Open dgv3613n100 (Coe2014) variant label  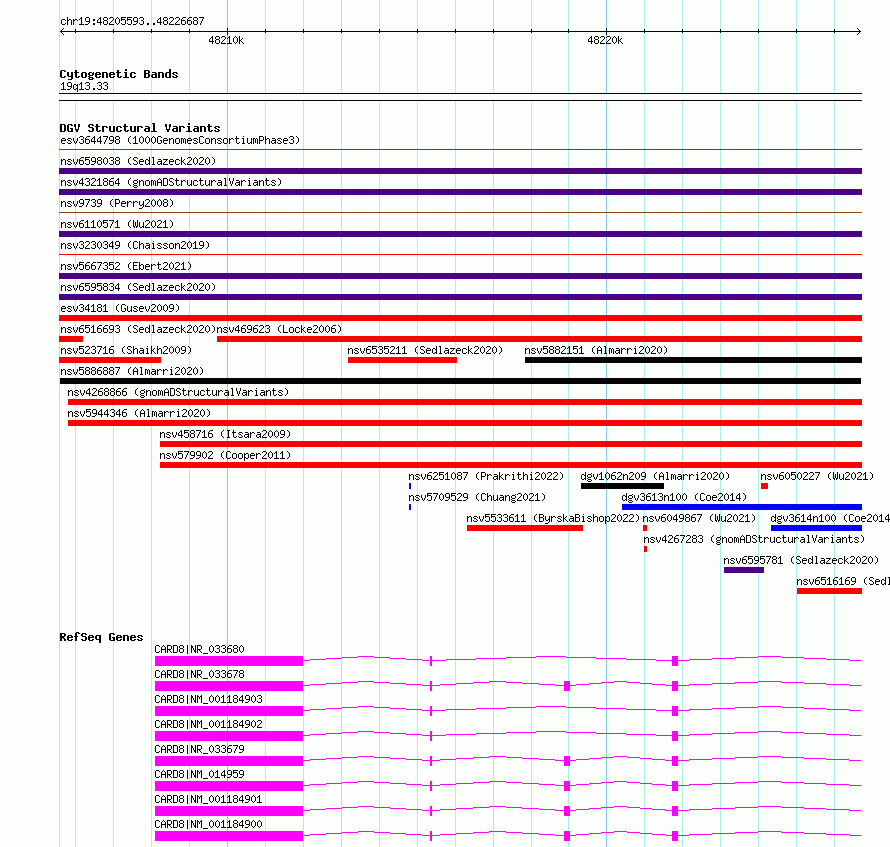tap(684, 497)
